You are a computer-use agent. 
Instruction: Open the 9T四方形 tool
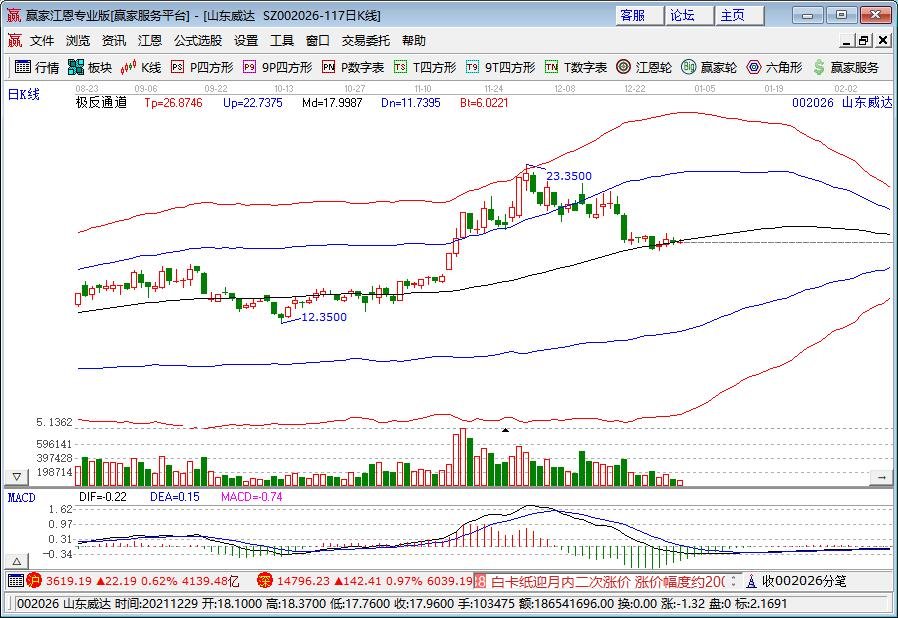[x=500, y=68]
